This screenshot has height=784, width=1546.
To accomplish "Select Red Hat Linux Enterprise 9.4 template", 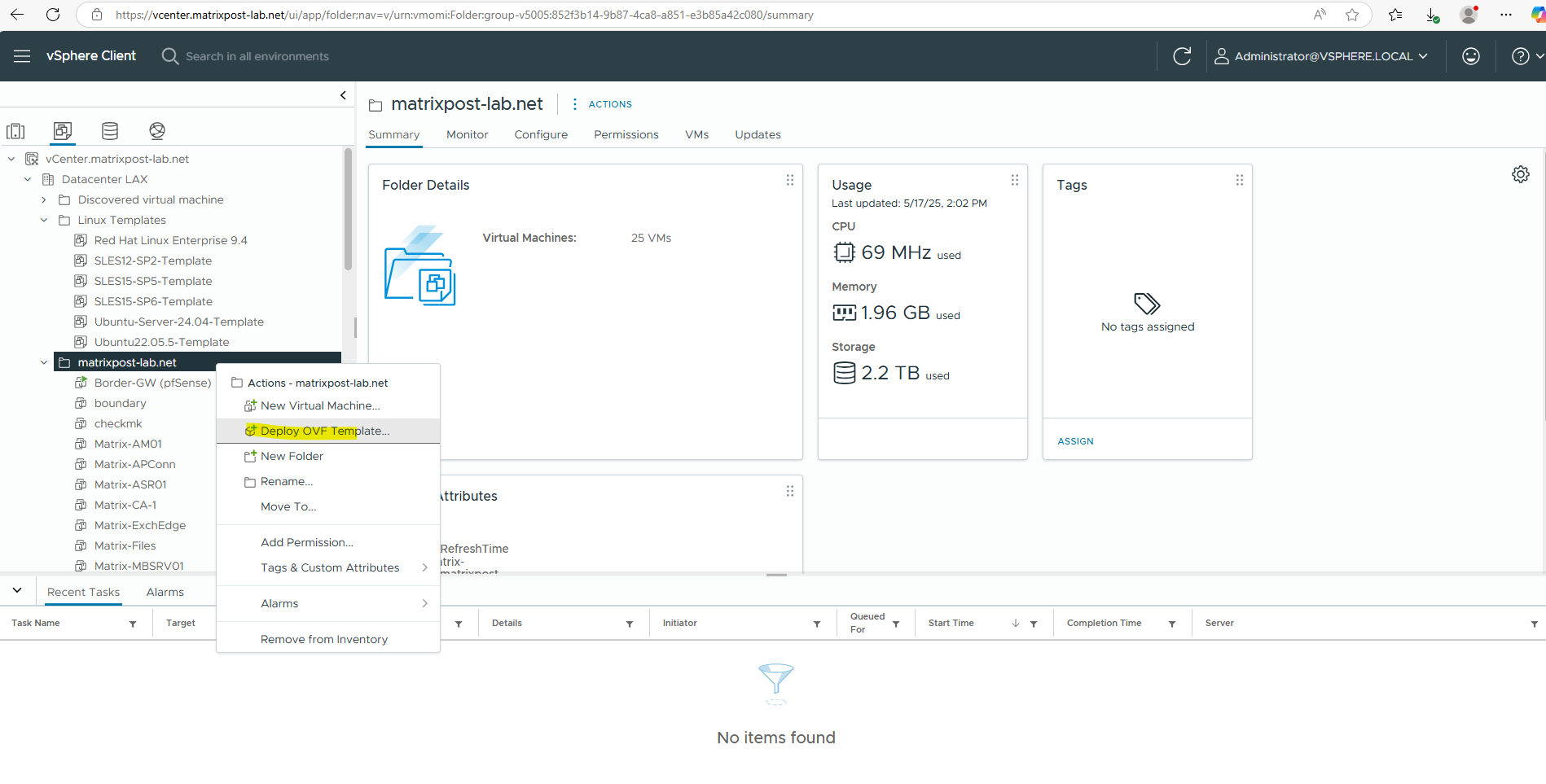I will tap(170, 240).
